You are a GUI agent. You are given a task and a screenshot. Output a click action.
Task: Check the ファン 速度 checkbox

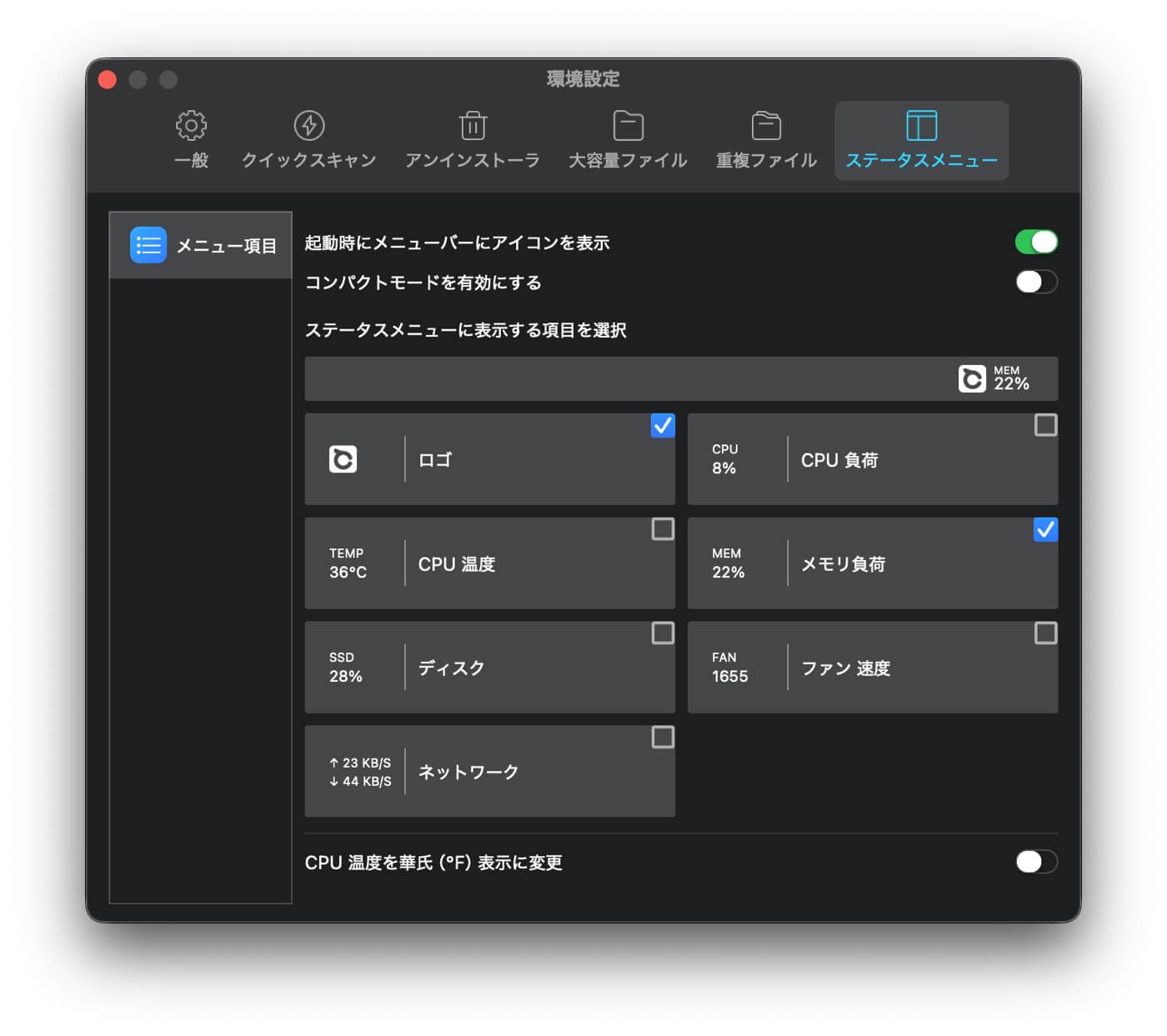(1044, 634)
